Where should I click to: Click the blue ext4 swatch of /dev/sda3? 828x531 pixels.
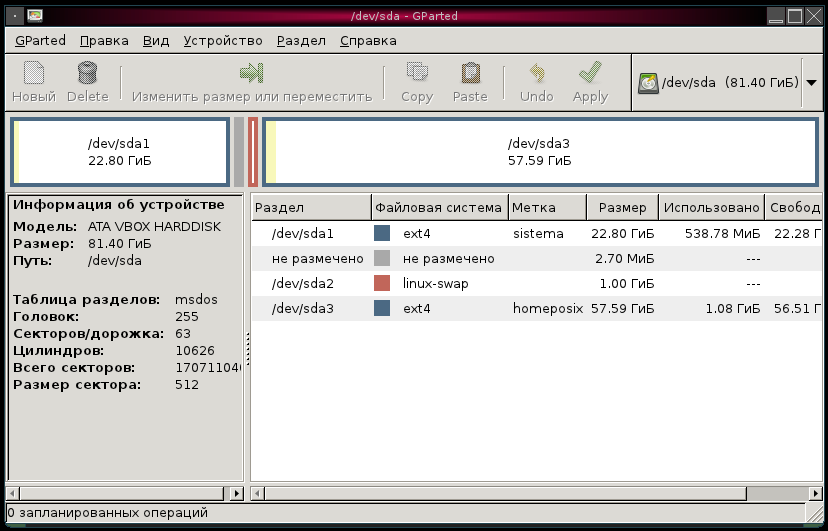coord(382,308)
